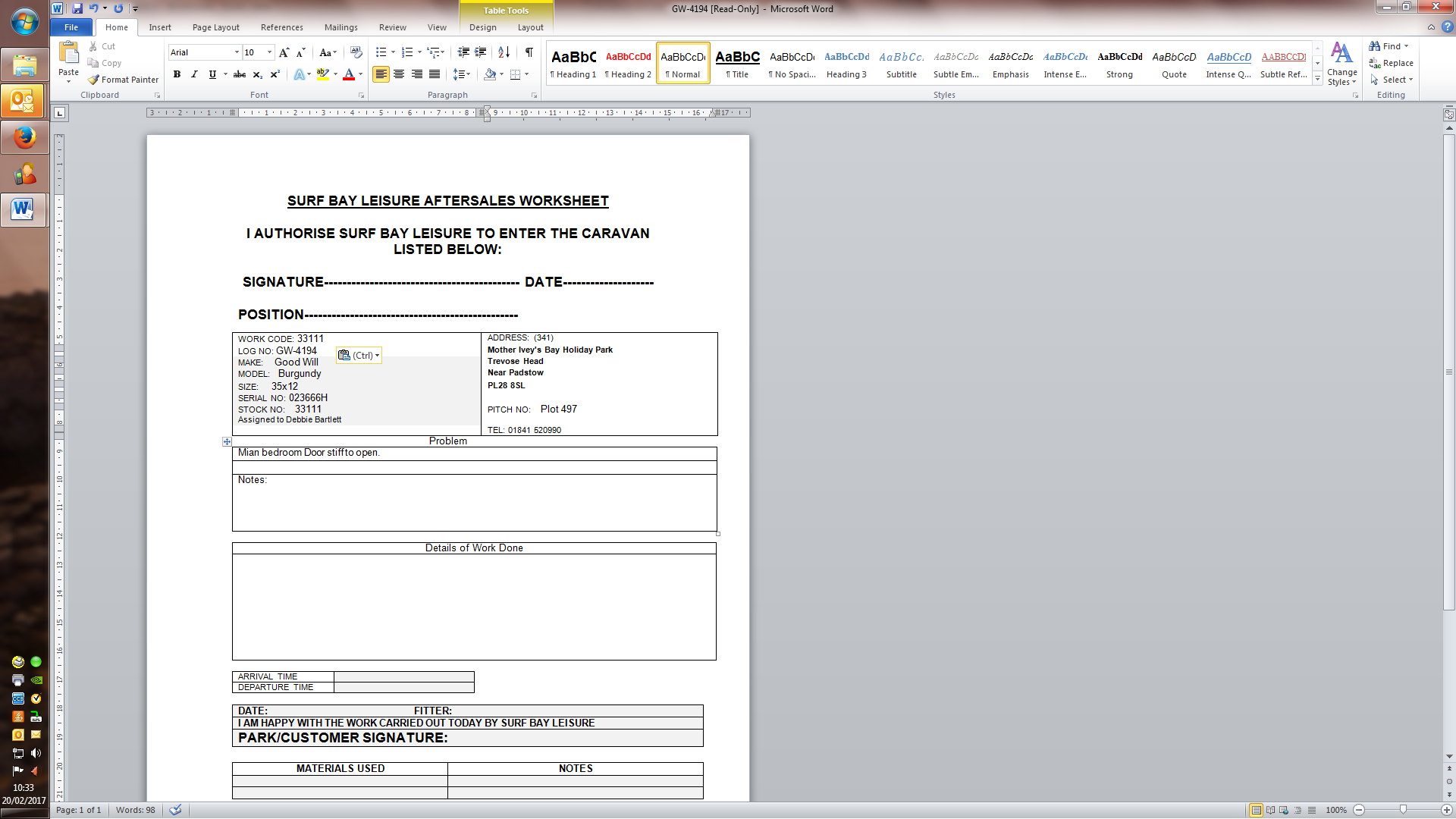Toggle center text alignment
The width and height of the screenshot is (1456, 819).
pyautogui.click(x=399, y=74)
